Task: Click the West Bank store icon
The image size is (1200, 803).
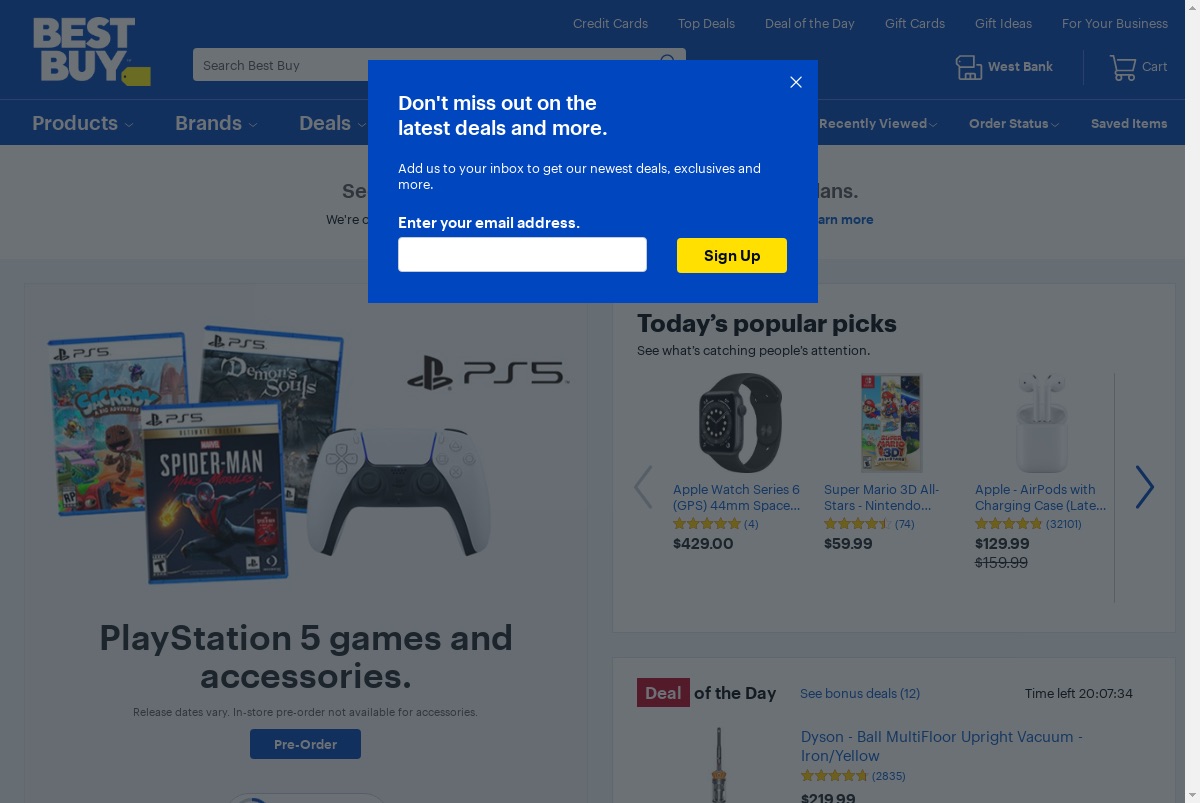Action: click(x=969, y=67)
